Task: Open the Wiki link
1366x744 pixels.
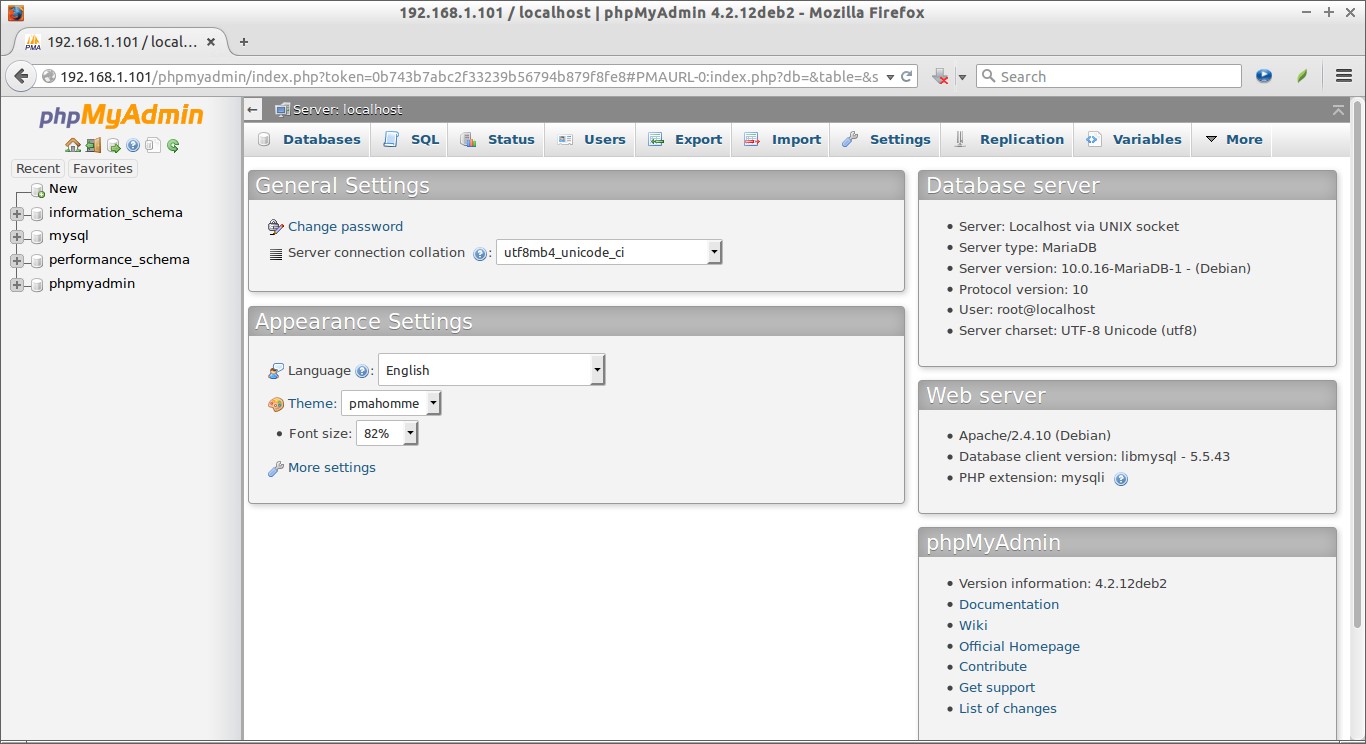Action: pos(973,626)
